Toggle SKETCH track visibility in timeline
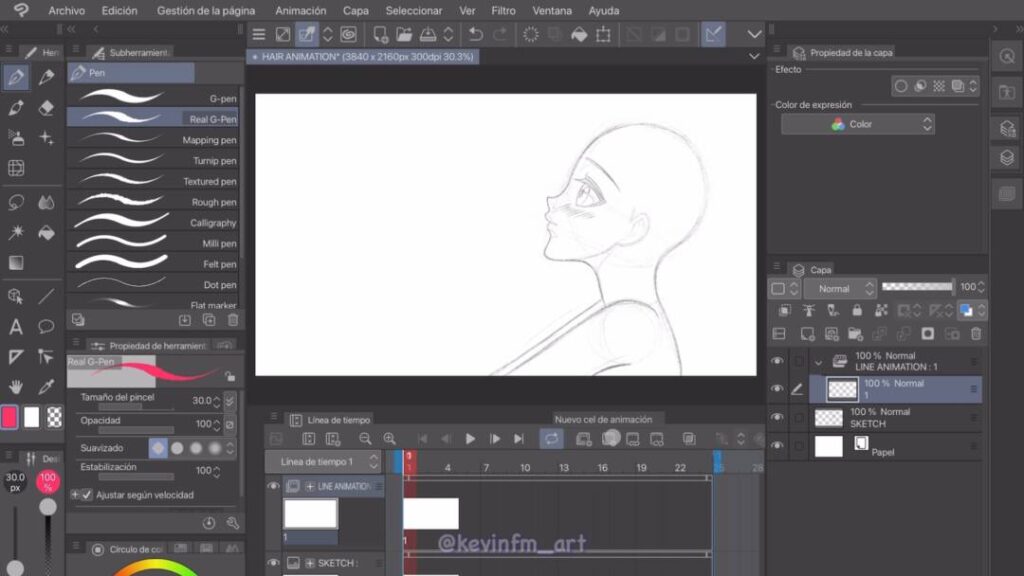The image size is (1024, 576). click(274, 562)
